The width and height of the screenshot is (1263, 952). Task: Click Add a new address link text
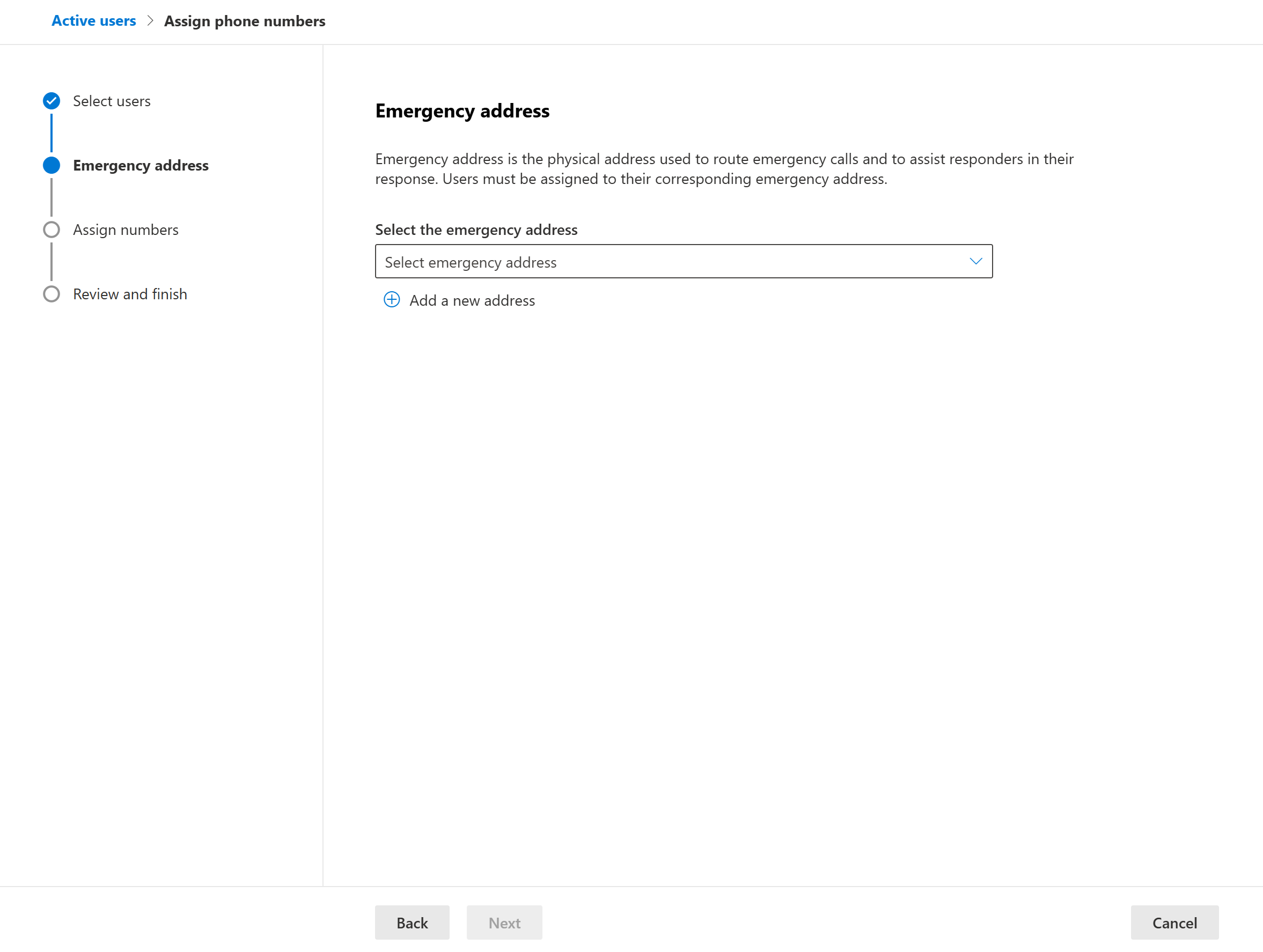[x=472, y=301]
